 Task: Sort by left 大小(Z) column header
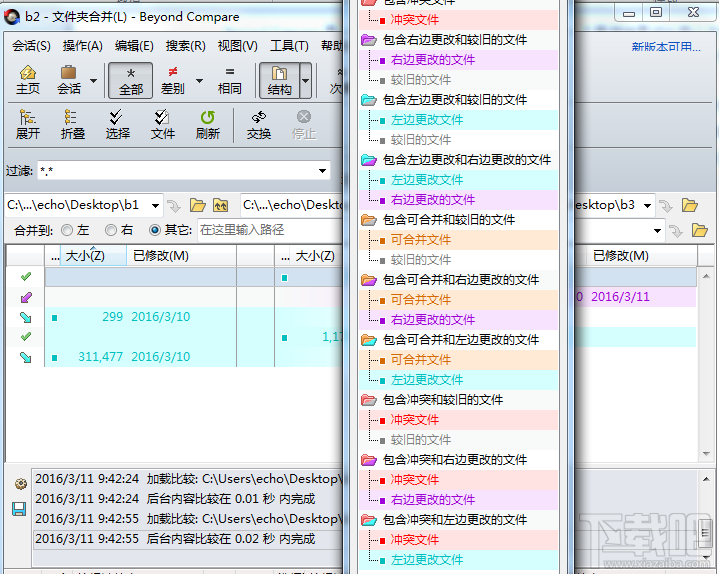tap(94, 256)
